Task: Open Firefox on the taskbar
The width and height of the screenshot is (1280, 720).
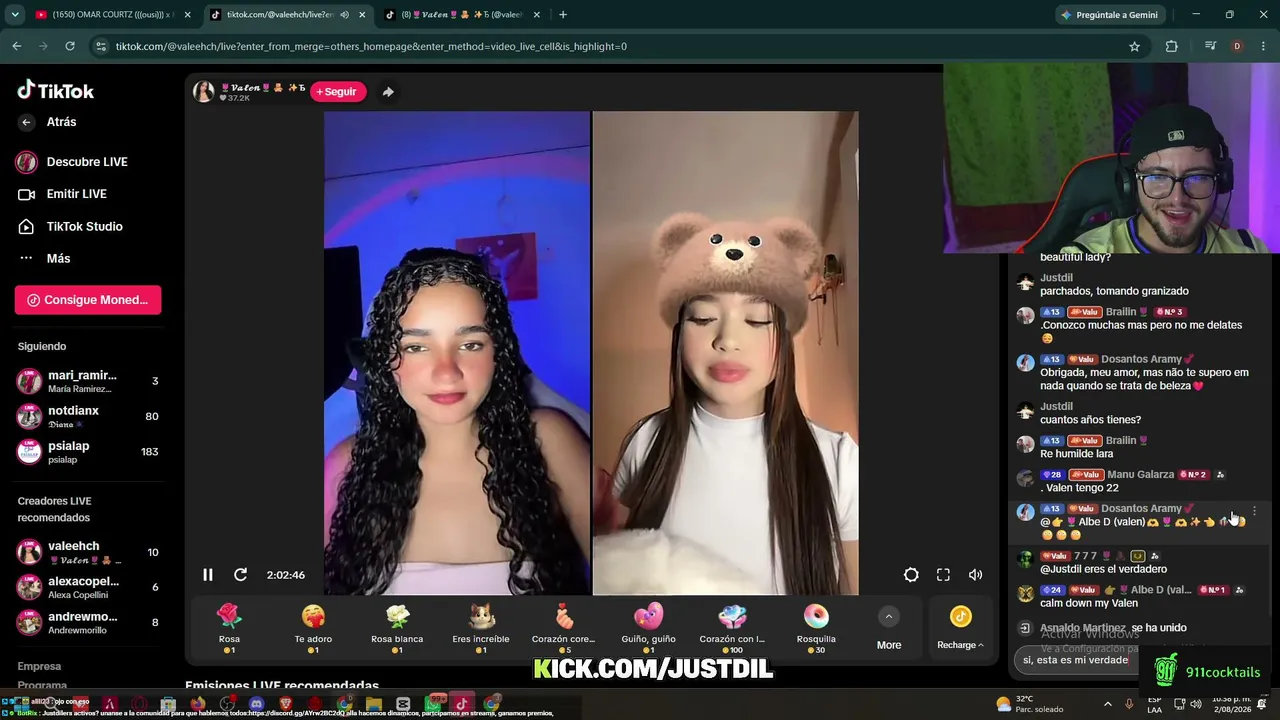Action: [x=198, y=704]
